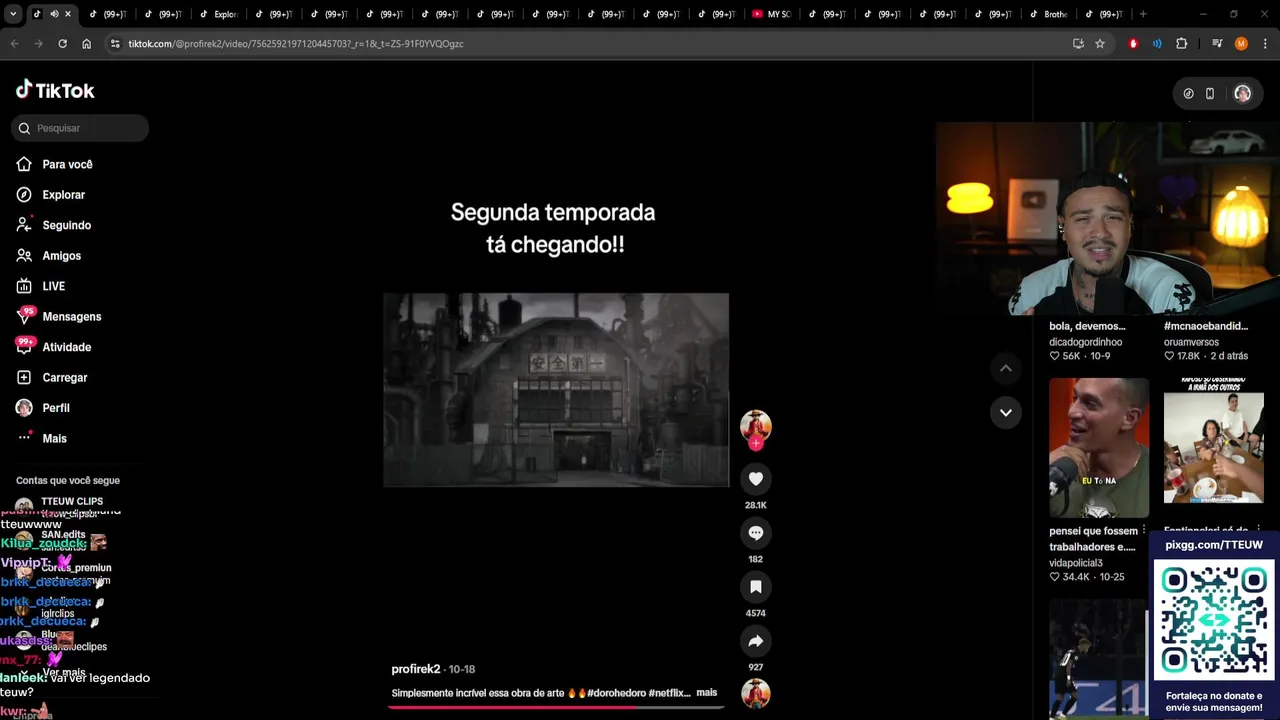The width and height of the screenshot is (1280, 720).
Task: Expand the caption with mais
Action: tap(707, 693)
